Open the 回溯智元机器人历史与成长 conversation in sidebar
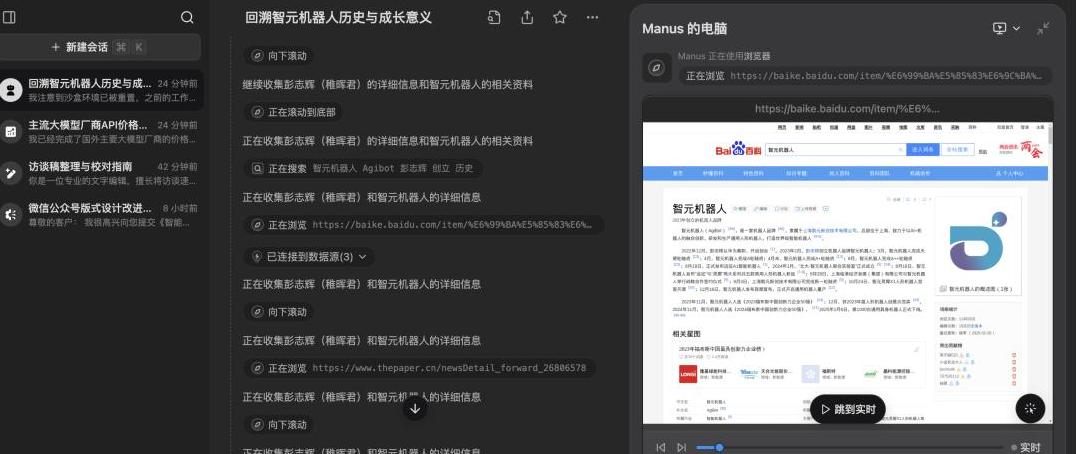 click(x=100, y=91)
